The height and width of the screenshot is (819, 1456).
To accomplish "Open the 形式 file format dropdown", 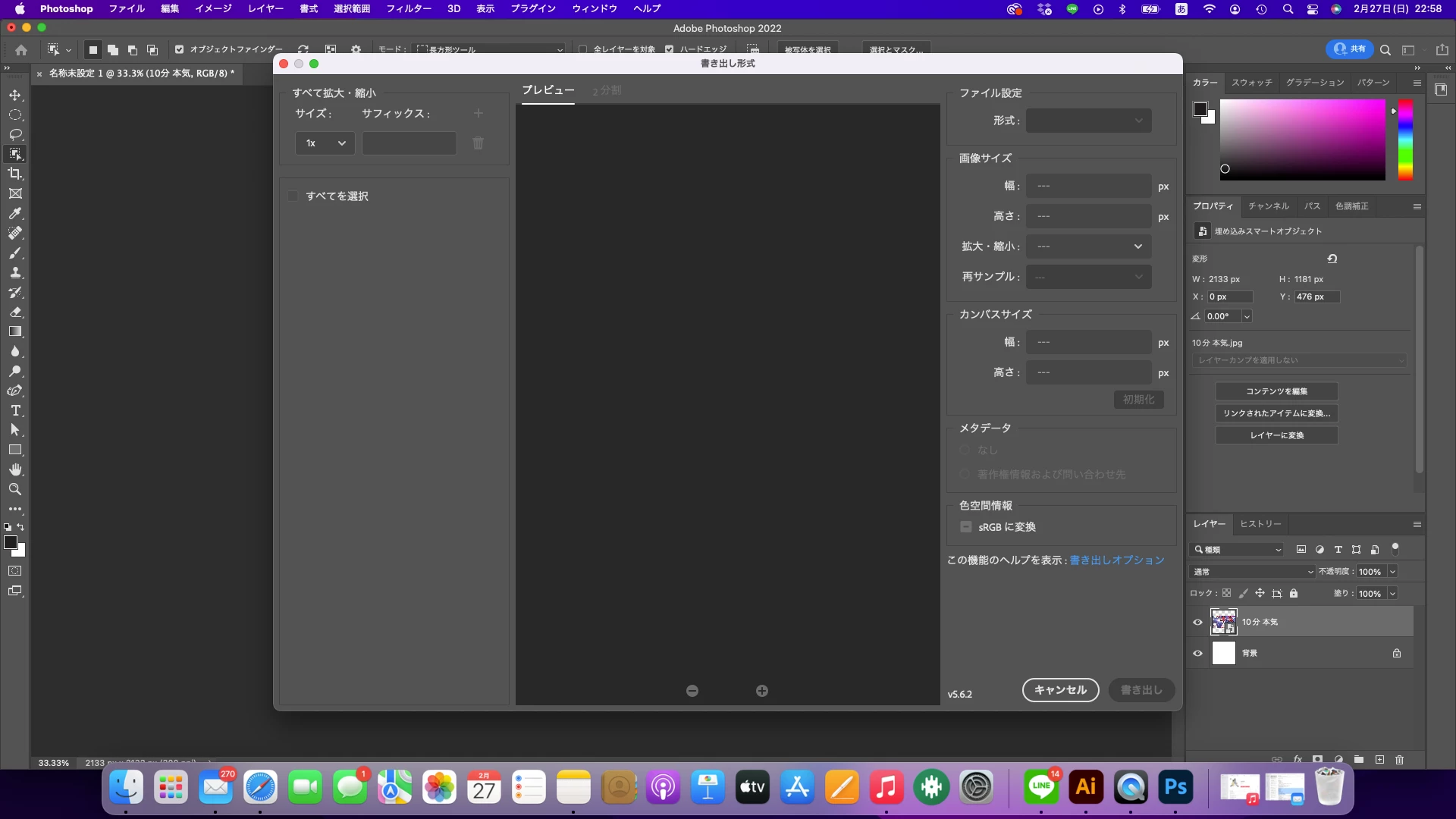I will pos(1088,121).
